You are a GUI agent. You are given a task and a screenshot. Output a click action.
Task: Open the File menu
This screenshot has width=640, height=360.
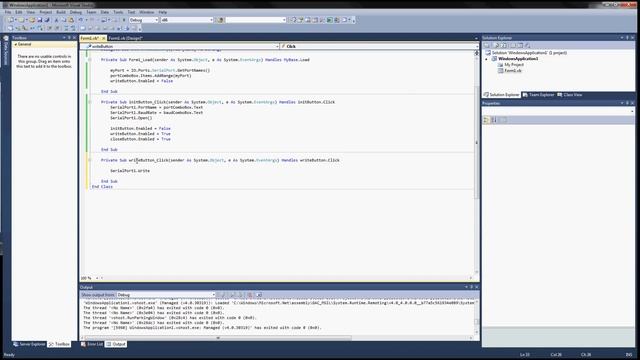[x=8, y=12]
